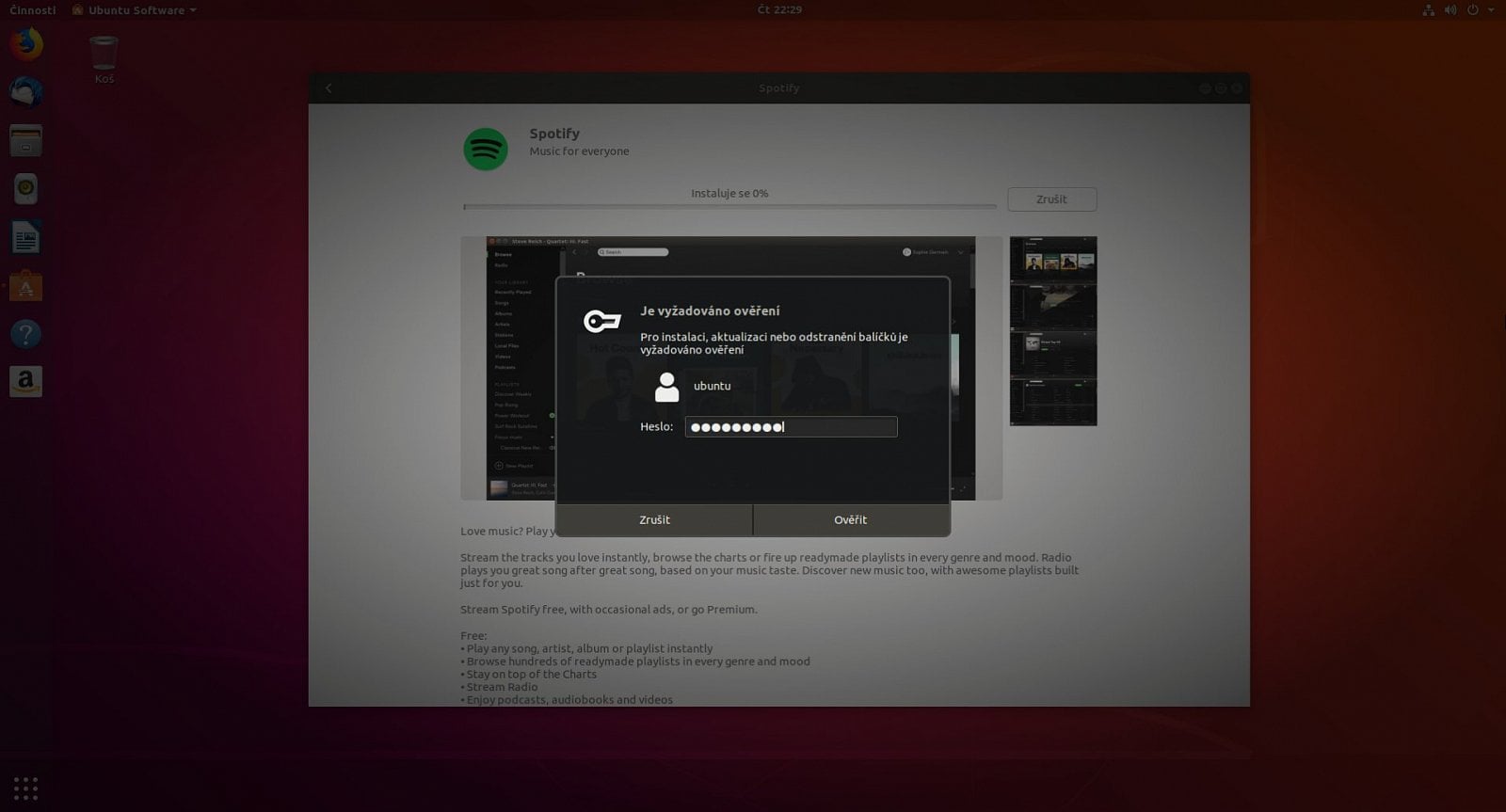Click the ubuntu user avatar icon
This screenshot has height=812, width=1506.
coord(666,387)
